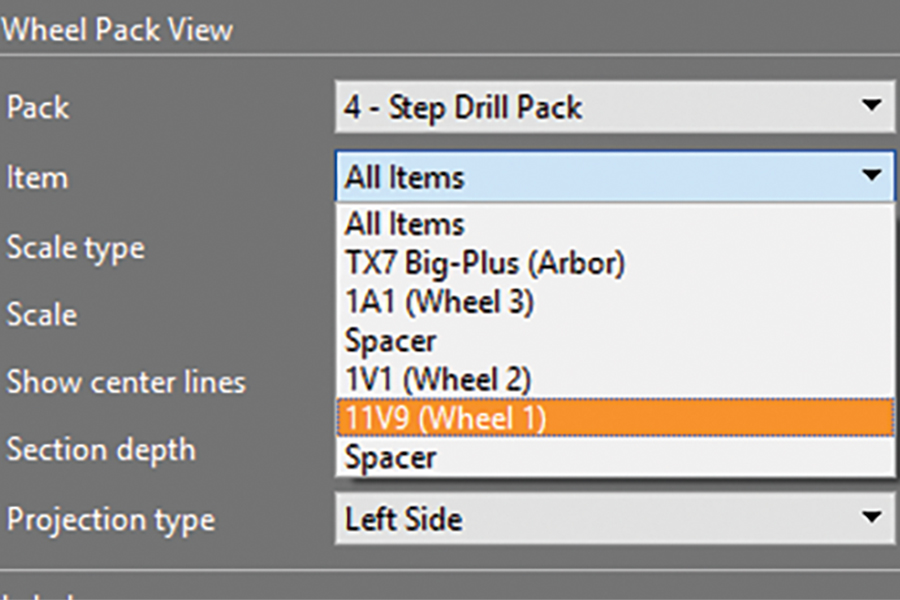The width and height of the screenshot is (900, 600).
Task: Click the Show center lines label
Action: [126, 382]
